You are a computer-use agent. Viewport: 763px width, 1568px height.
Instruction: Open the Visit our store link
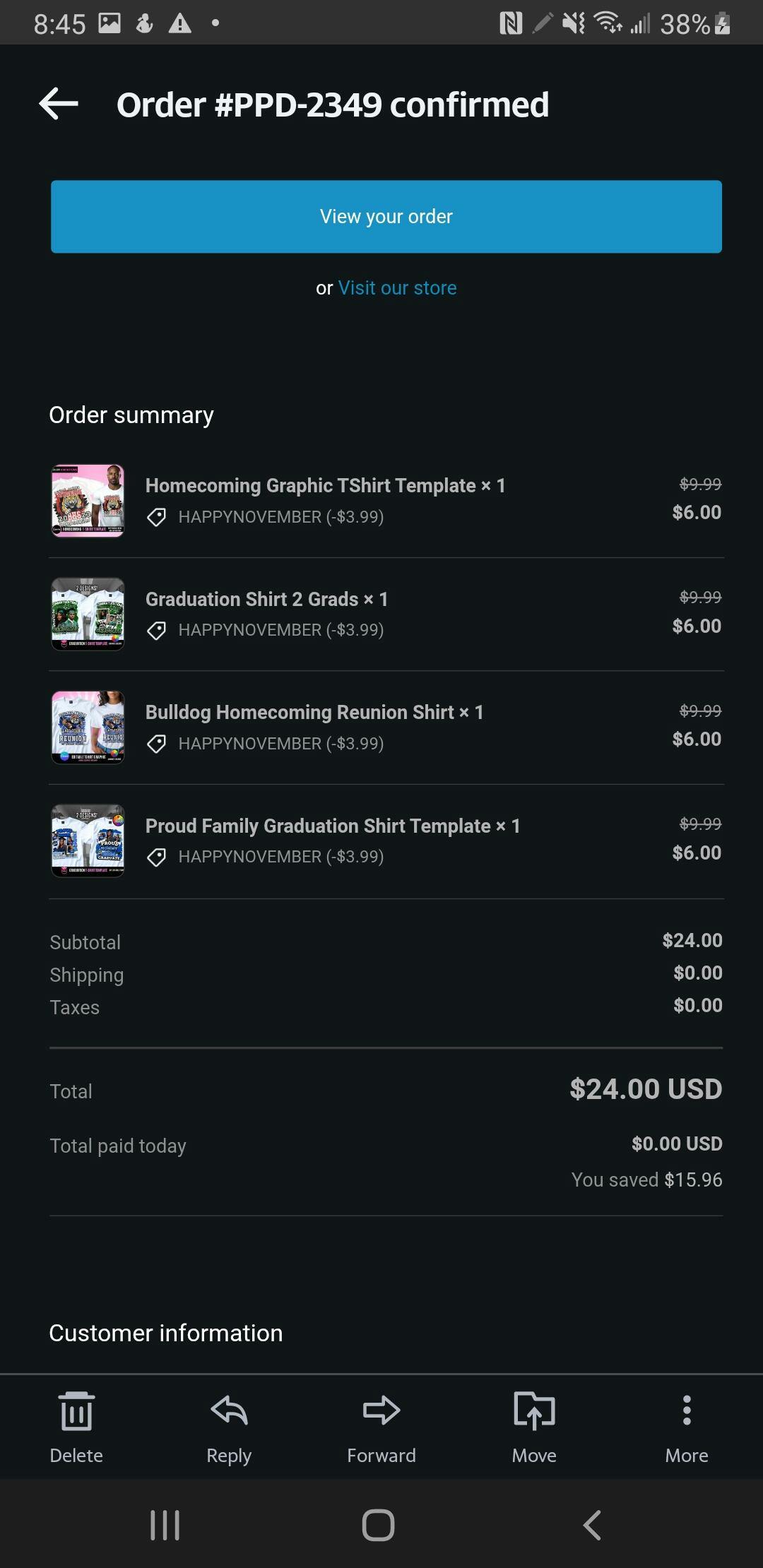[397, 288]
